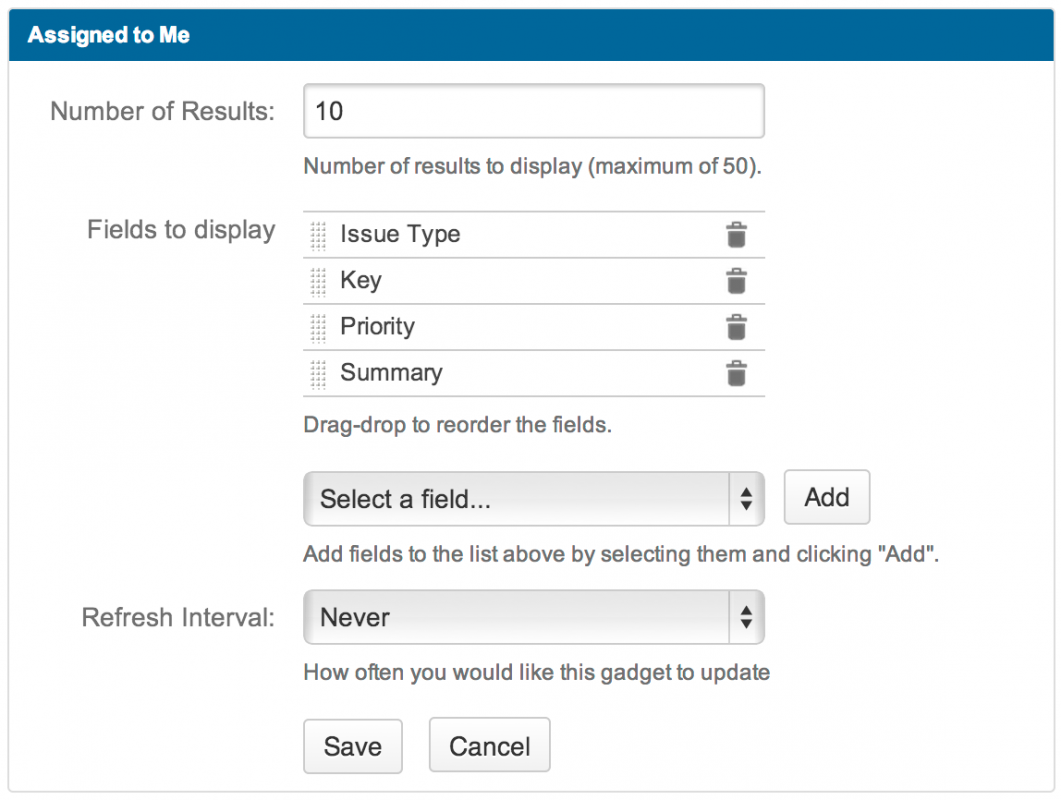Cancel the gadget settings
This screenshot has height=800, width=1061.
(489, 746)
